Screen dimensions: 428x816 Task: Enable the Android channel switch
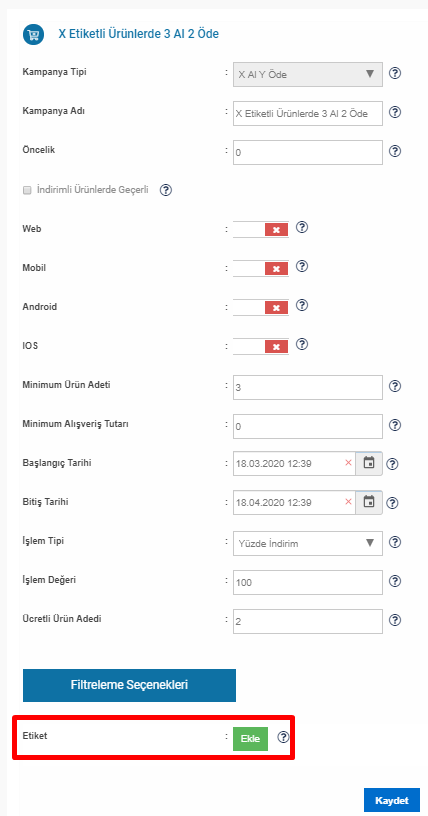pyautogui.click(x=261, y=307)
